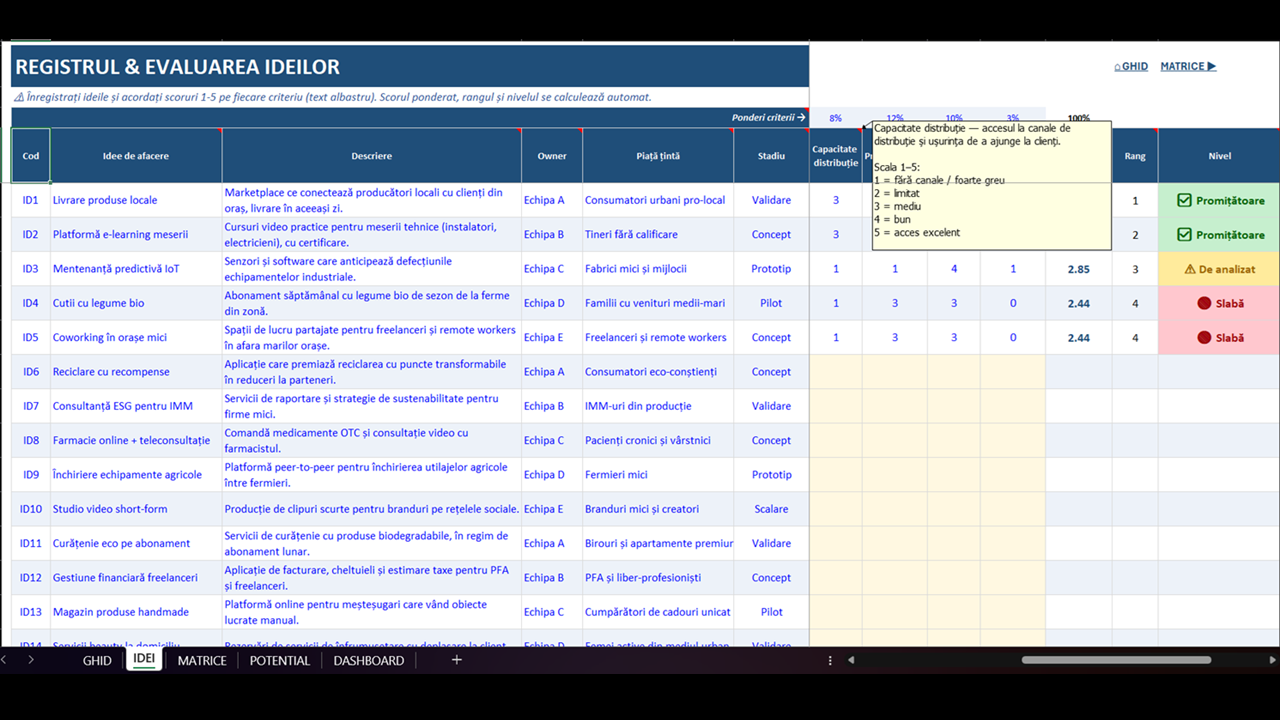Select the Platformă e-learning meserii cell
This screenshot has width=1280, height=720.
pos(136,235)
